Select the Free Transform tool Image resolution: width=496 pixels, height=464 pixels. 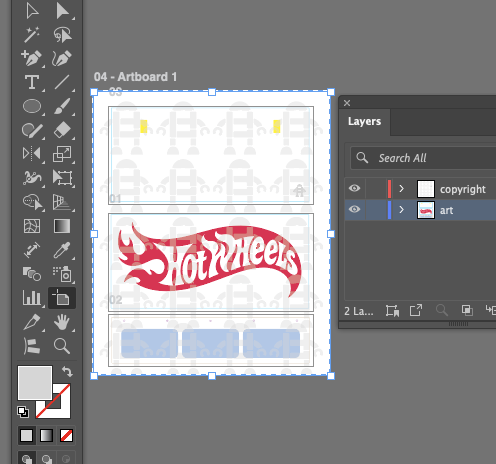62,178
